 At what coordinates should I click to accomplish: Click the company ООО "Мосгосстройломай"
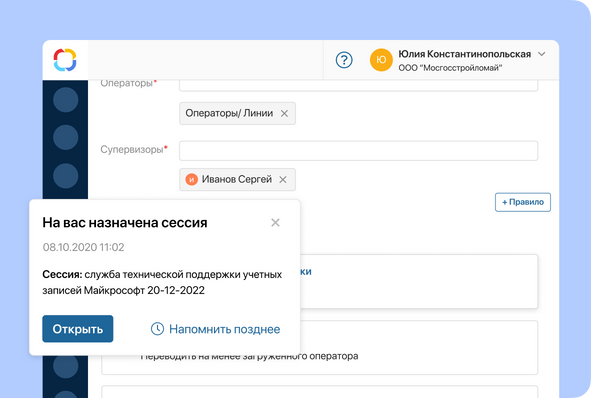pyautogui.click(x=450, y=68)
